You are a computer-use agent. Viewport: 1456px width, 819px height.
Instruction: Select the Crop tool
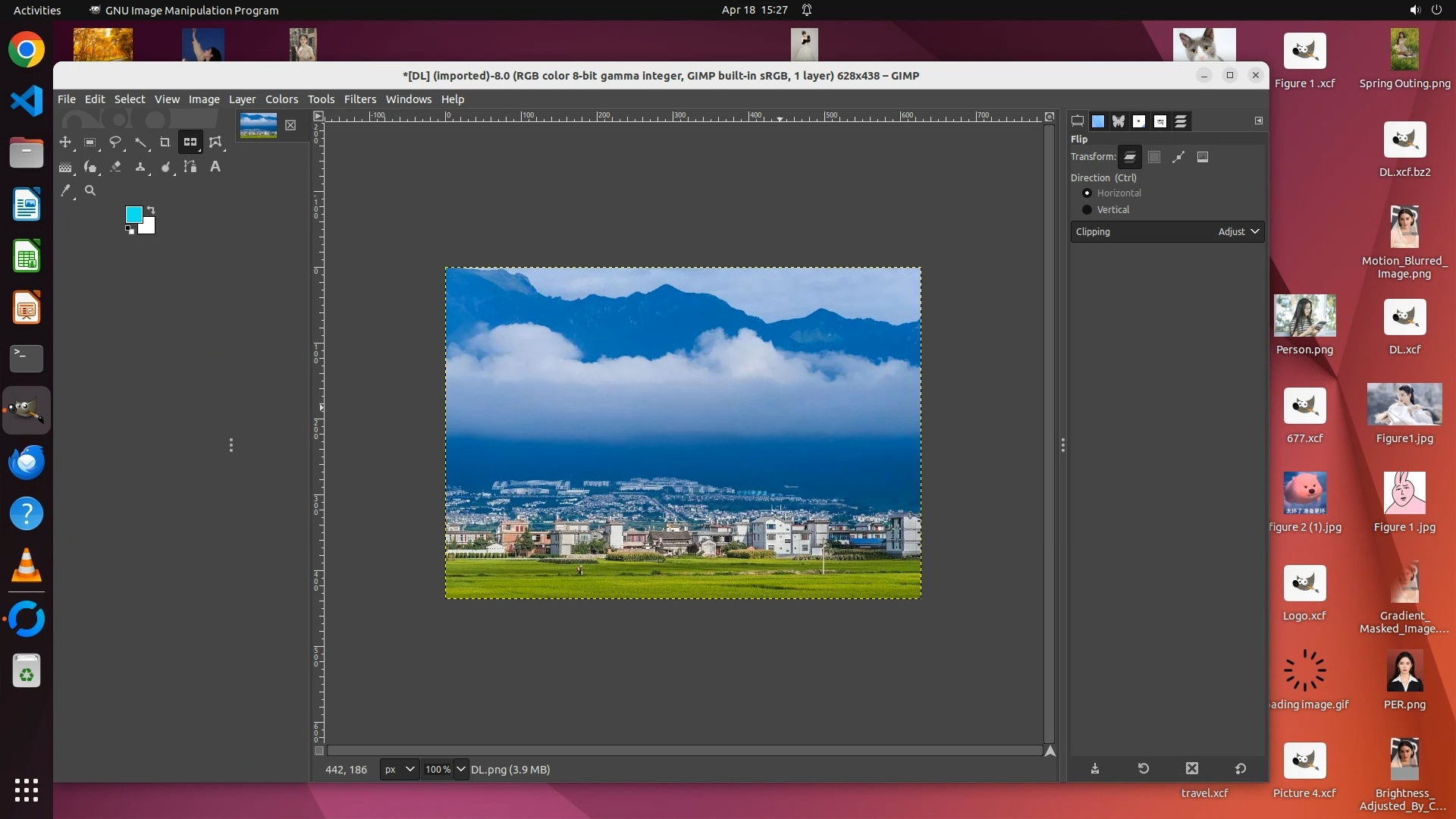click(165, 142)
